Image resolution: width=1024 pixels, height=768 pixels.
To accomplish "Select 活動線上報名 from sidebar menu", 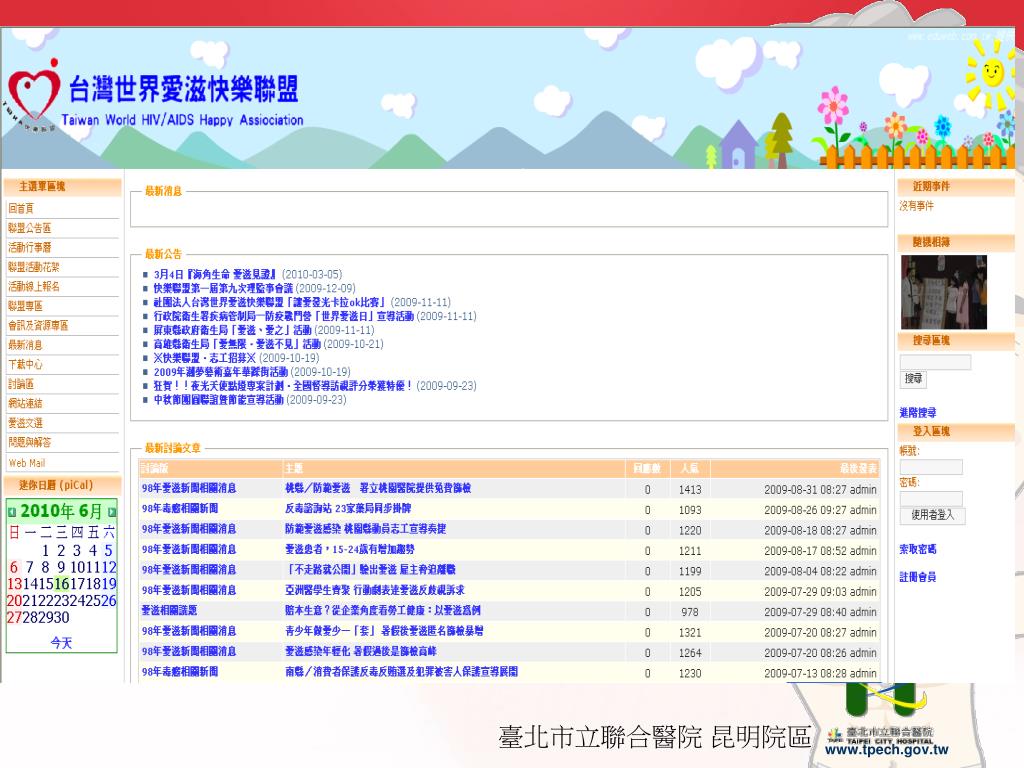I will point(34,286).
